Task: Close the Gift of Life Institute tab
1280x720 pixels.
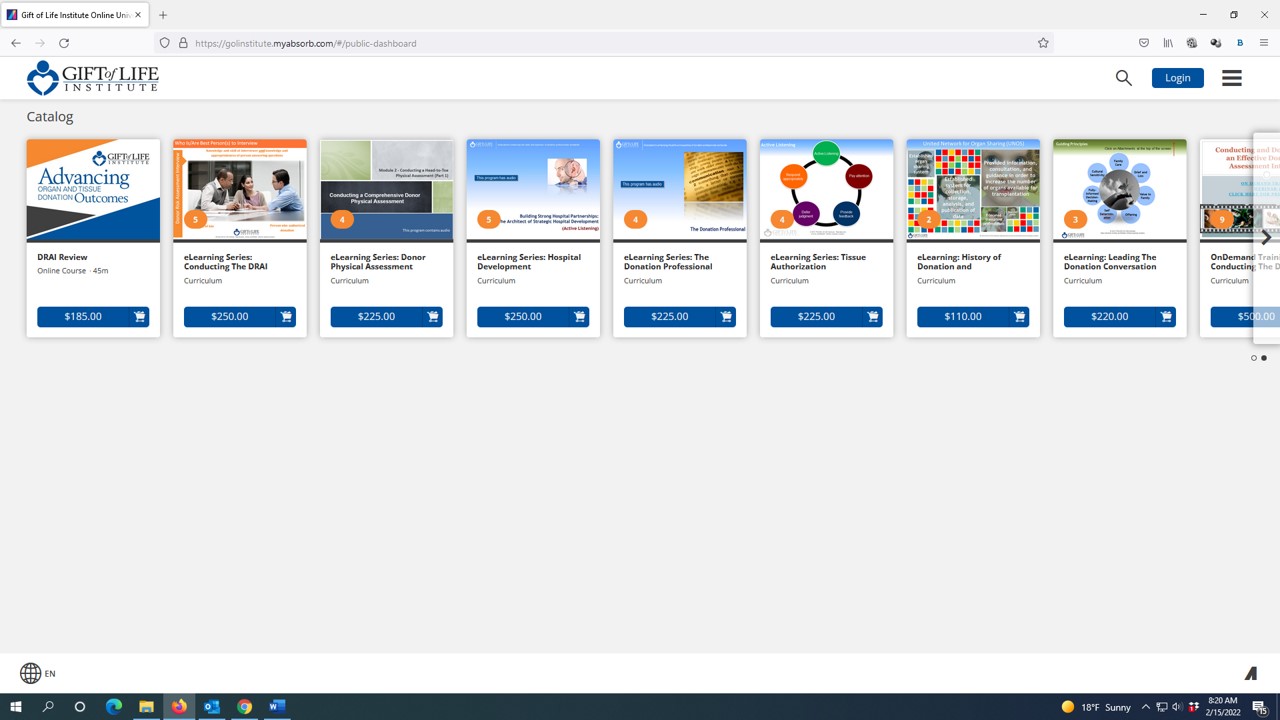Action: click(138, 15)
